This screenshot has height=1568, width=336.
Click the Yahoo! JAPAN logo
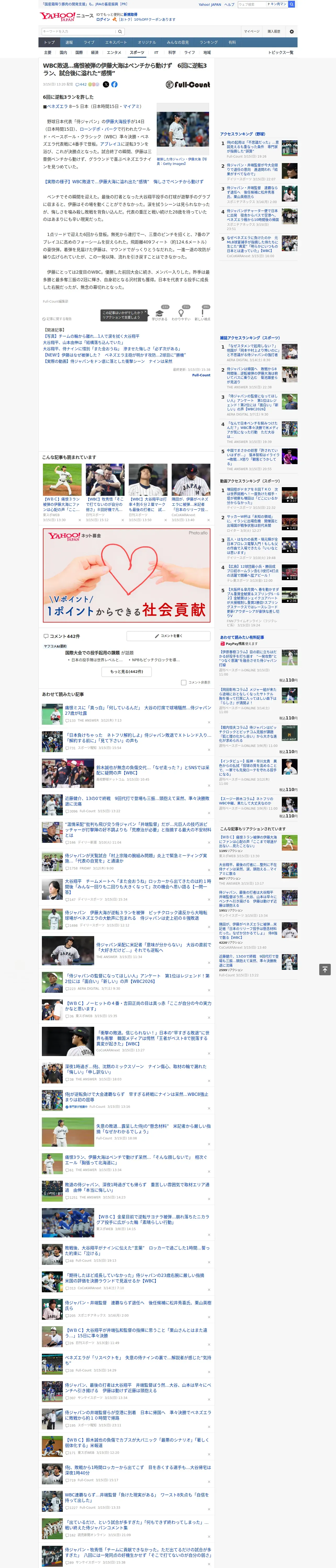point(58,16)
